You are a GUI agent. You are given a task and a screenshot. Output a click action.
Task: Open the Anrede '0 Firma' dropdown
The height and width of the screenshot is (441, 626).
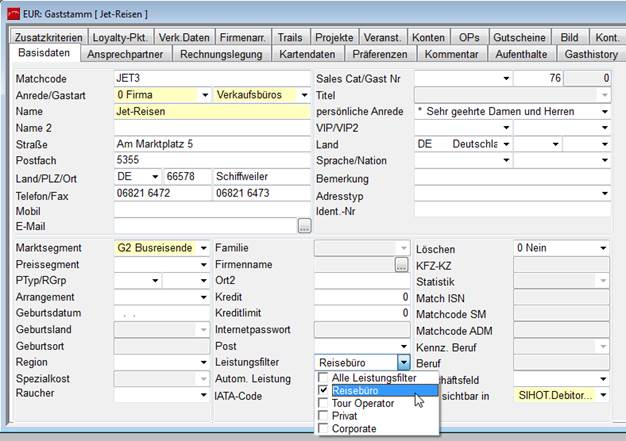coord(205,95)
